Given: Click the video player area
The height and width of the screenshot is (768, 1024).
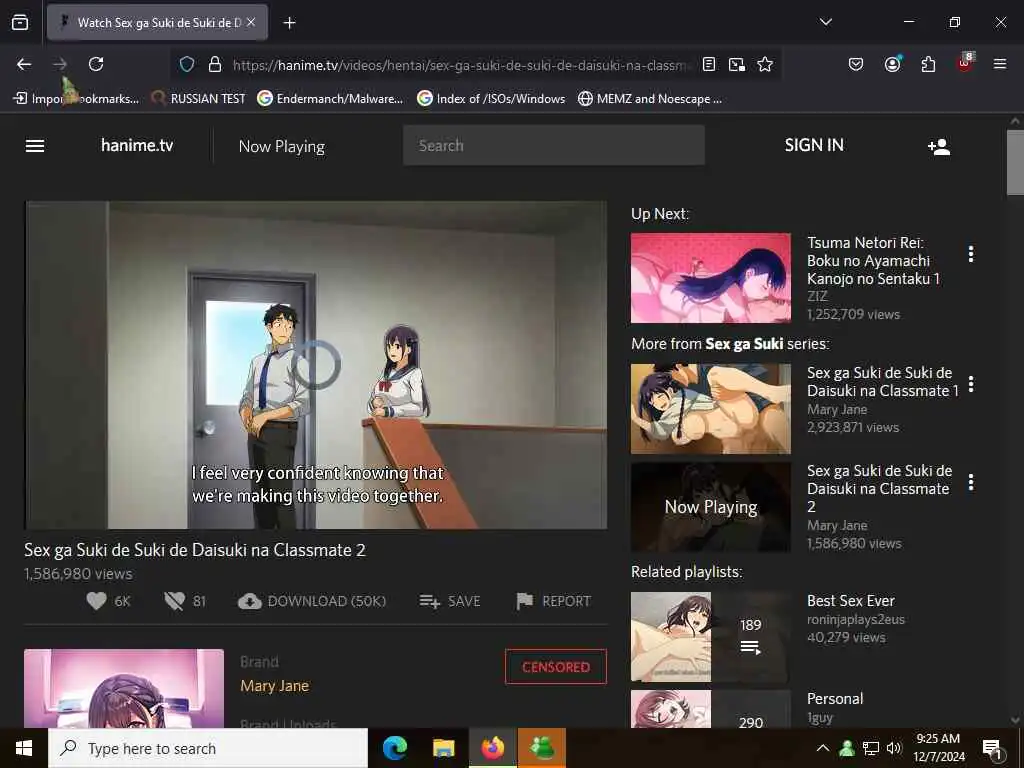Looking at the screenshot, I should [316, 365].
